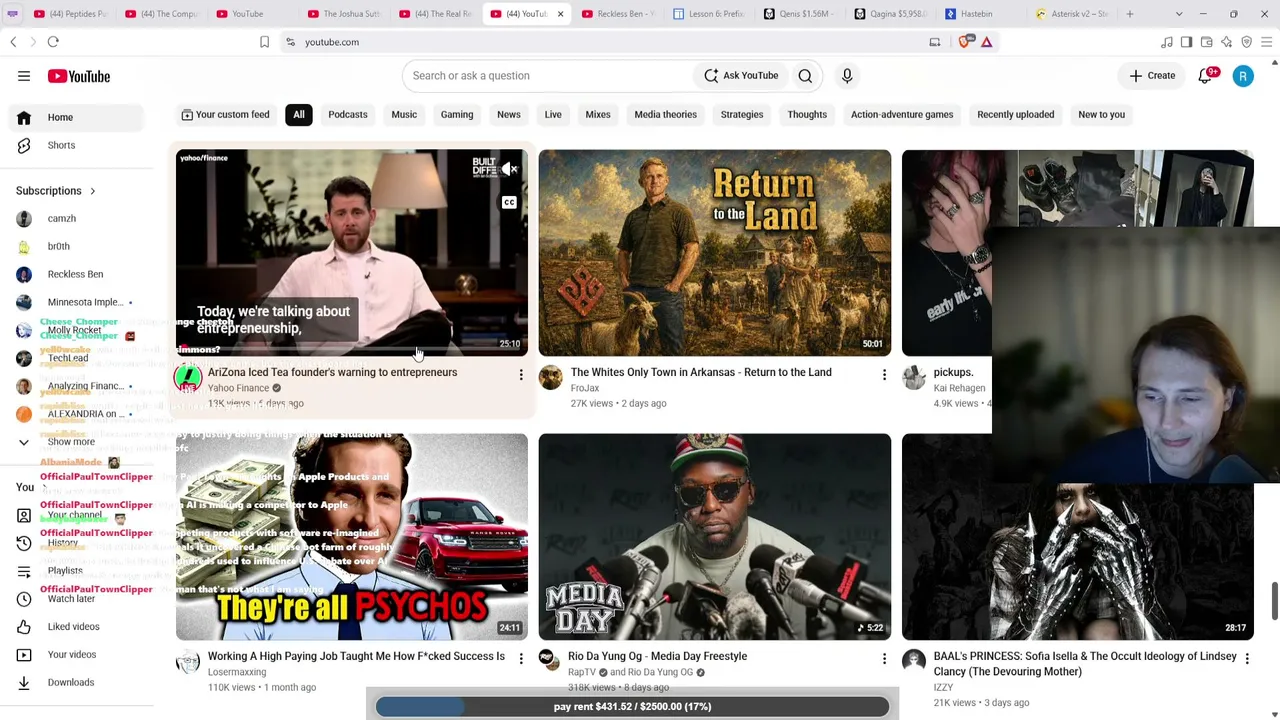This screenshot has width=1280, height=720.
Task: Open the Brave wallet icon in toolbar
Action: pos(1206,42)
